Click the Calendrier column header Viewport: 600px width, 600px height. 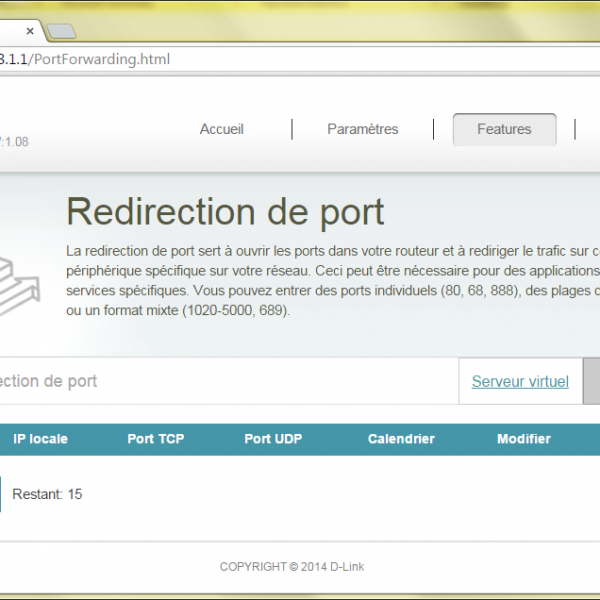pos(401,439)
